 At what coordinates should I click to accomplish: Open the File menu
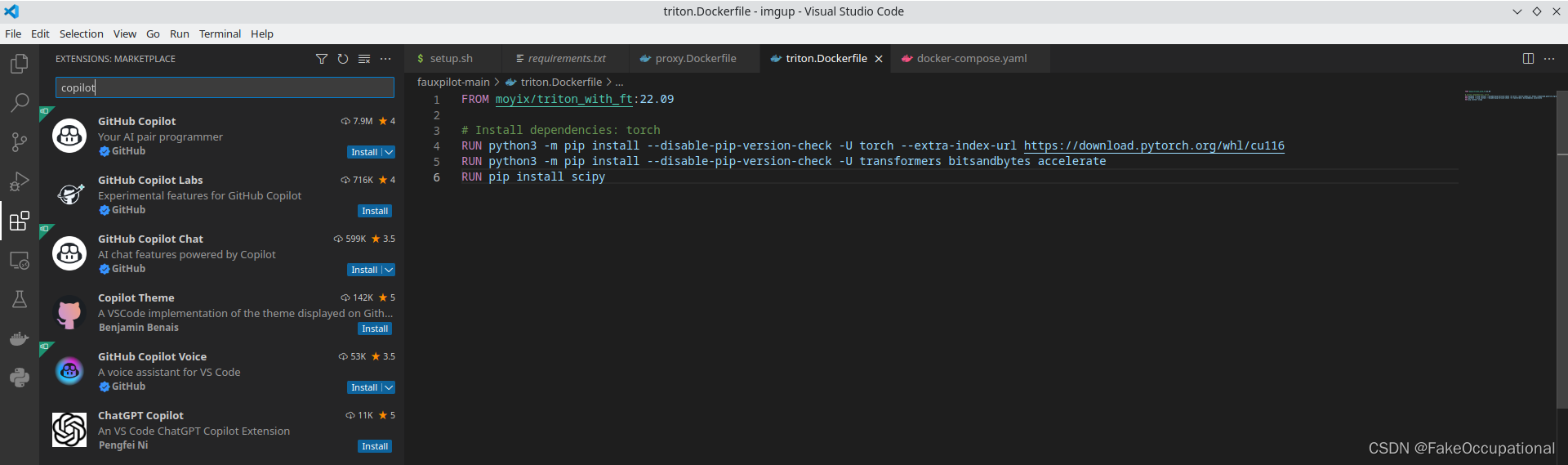click(13, 34)
